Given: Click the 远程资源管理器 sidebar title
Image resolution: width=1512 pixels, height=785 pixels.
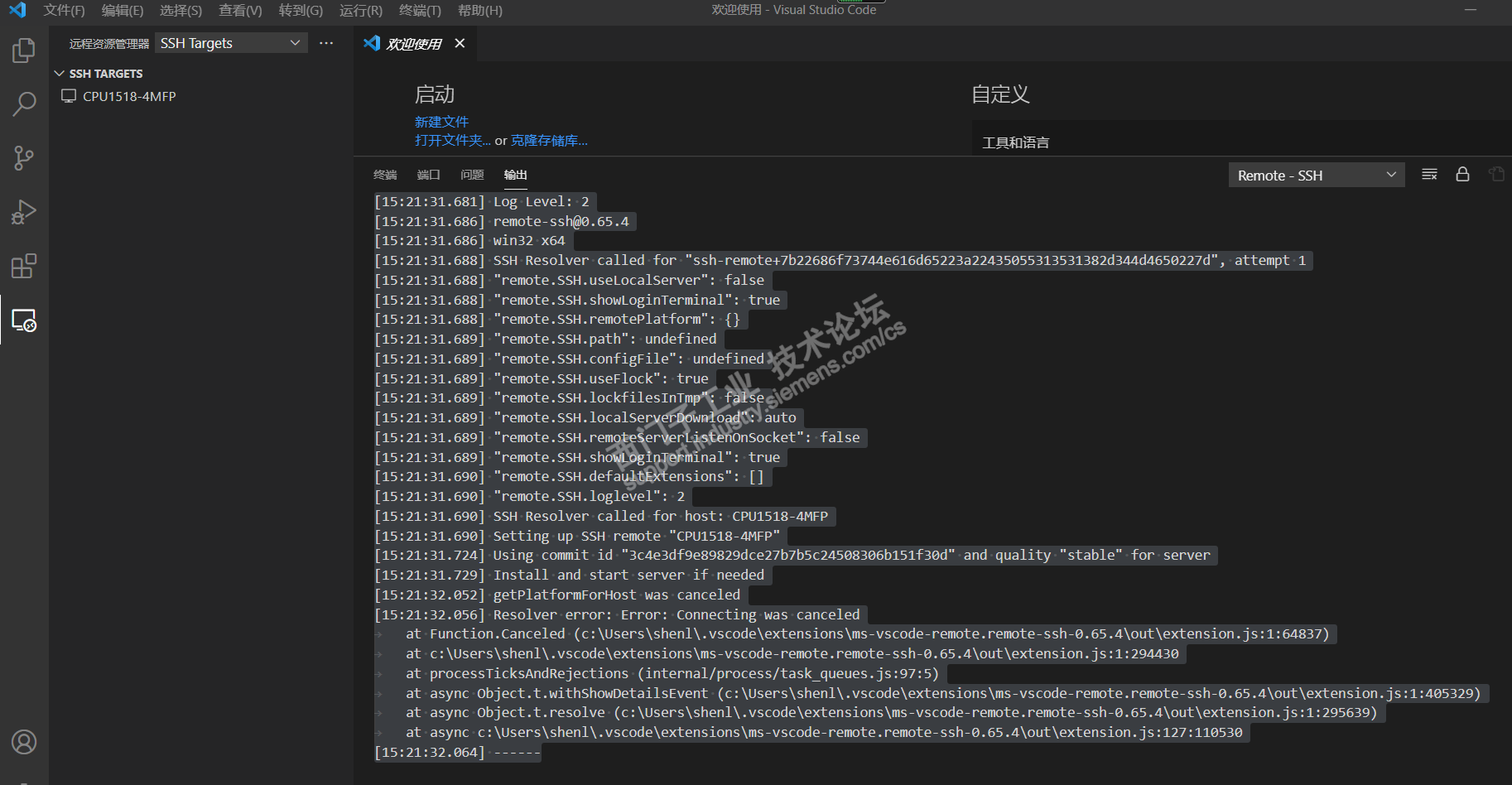Looking at the screenshot, I should (x=109, y=43).
